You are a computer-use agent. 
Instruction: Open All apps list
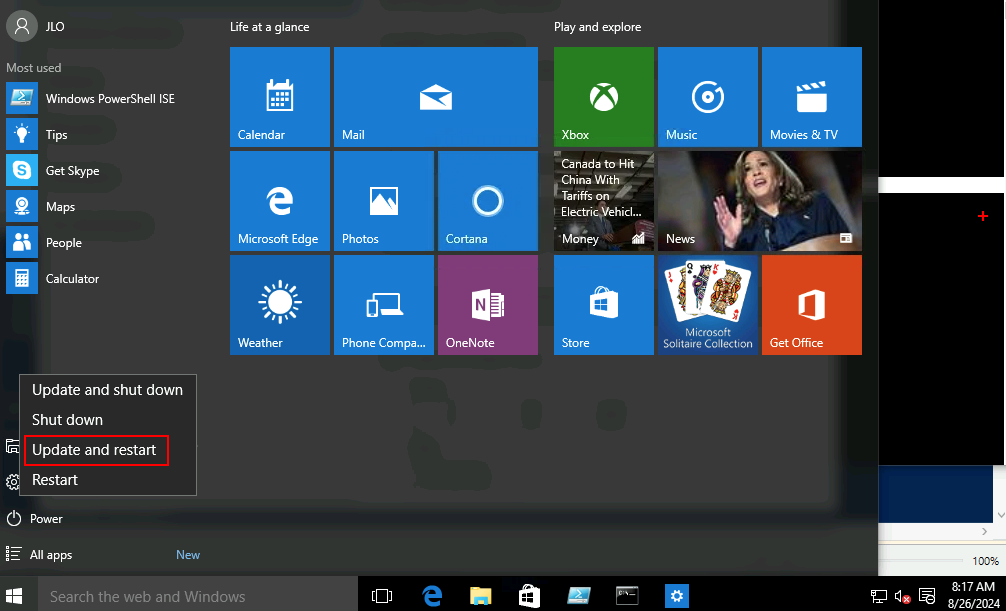click(39, 555)
